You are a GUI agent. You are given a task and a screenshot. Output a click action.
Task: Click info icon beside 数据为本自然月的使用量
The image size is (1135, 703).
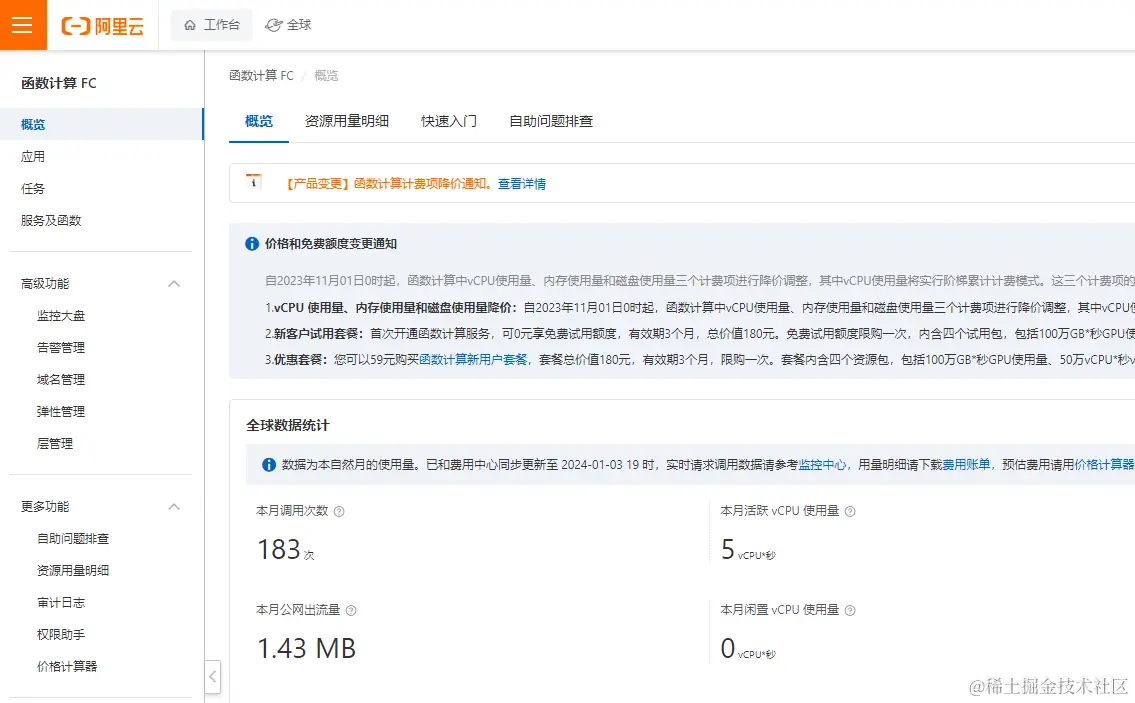269,465
